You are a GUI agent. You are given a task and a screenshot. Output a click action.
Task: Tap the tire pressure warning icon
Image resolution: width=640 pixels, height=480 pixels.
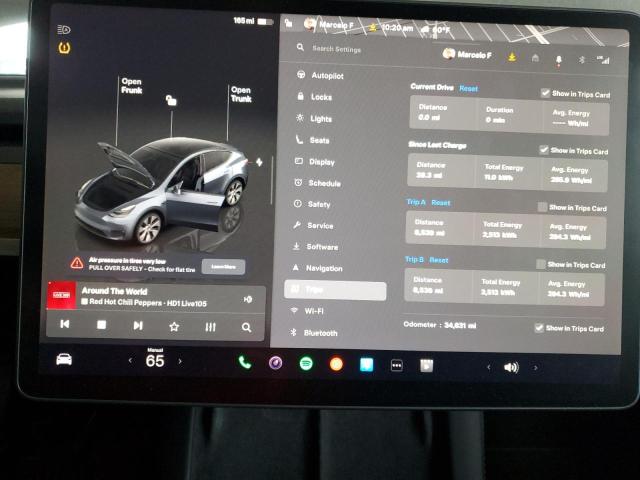click(x=65, y=47)
